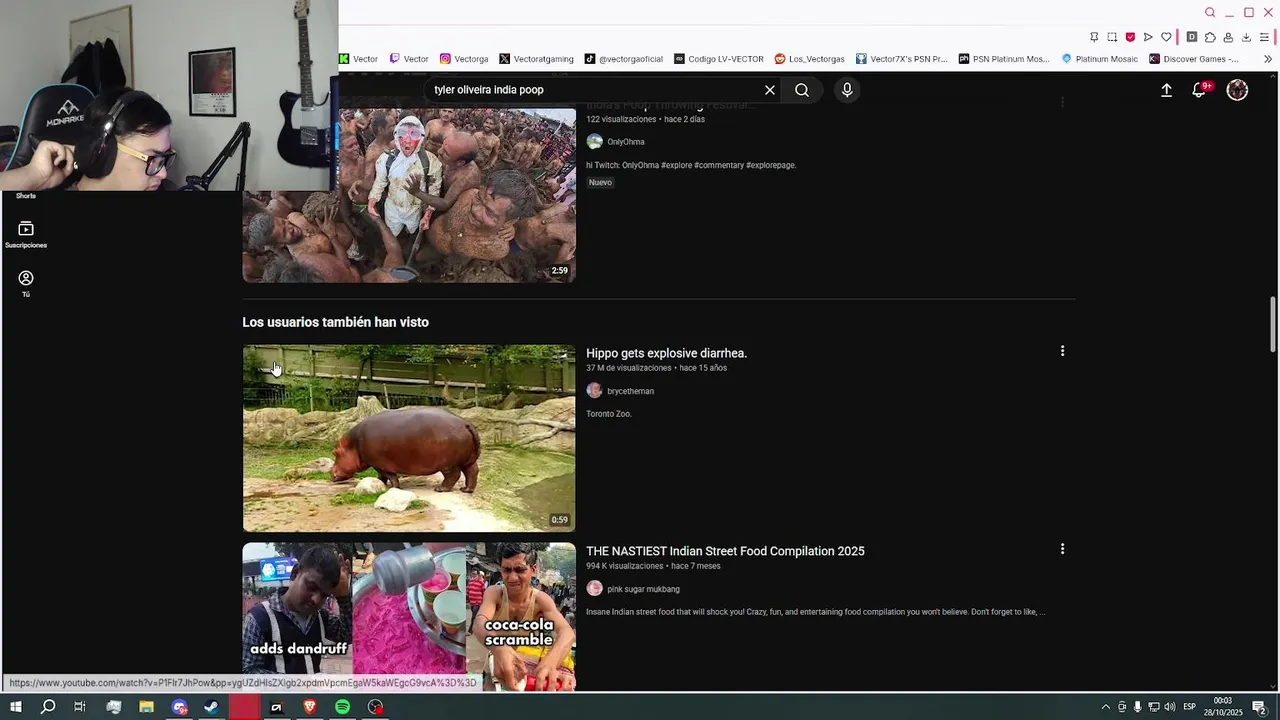Image resolution: width=1280 pixels, height=720 pixels.
Task: Open more options for the street food video
Action: click(1062, 549)
